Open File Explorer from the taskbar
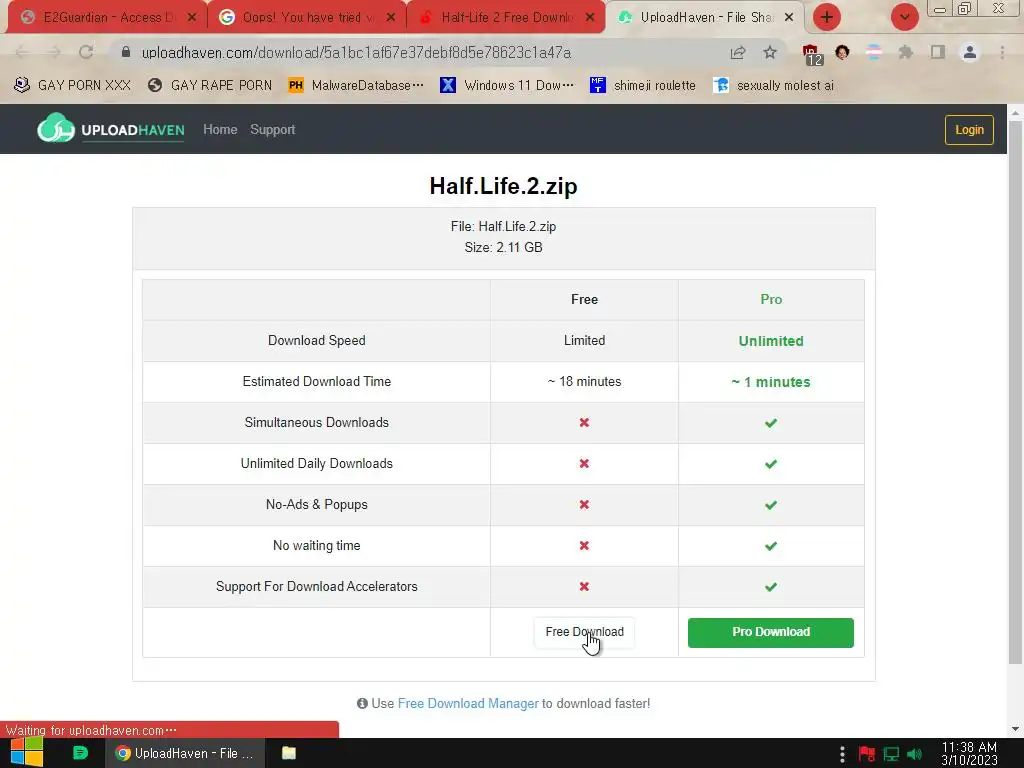The height and width of the screenshot is (768, 1024). click(x=289, y=753)
